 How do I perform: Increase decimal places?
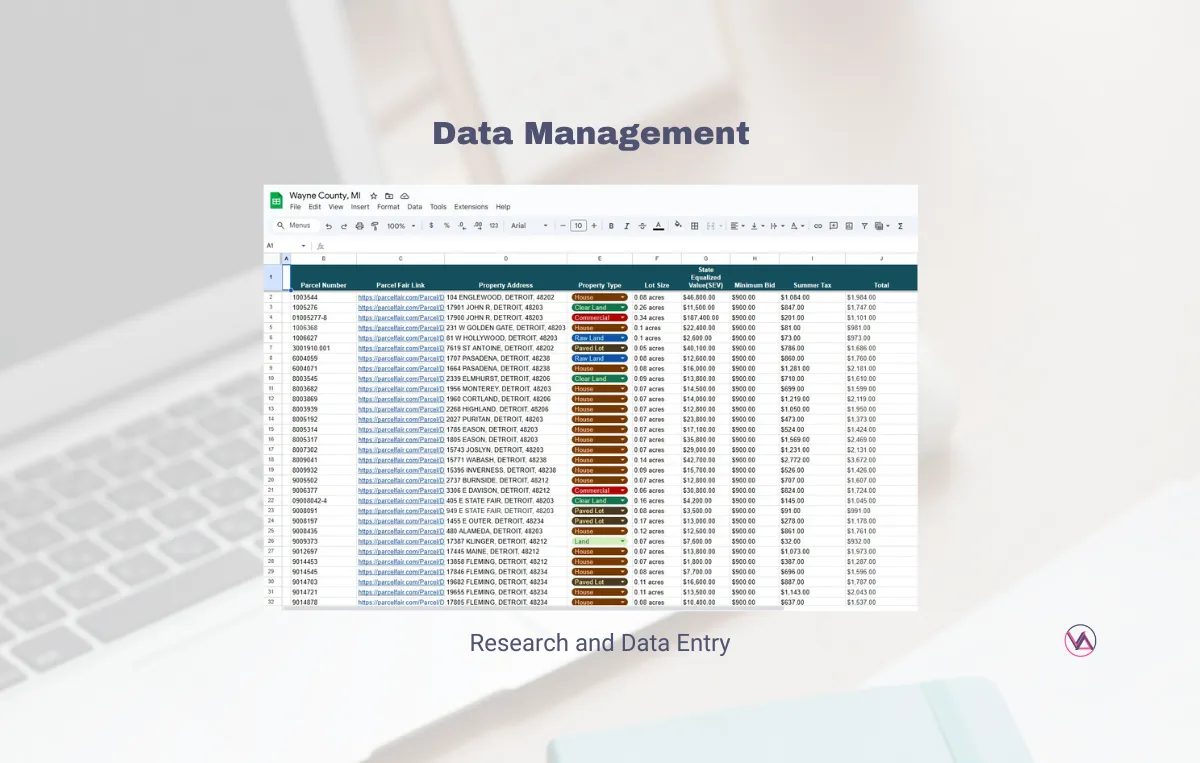(x=478, y=226)
